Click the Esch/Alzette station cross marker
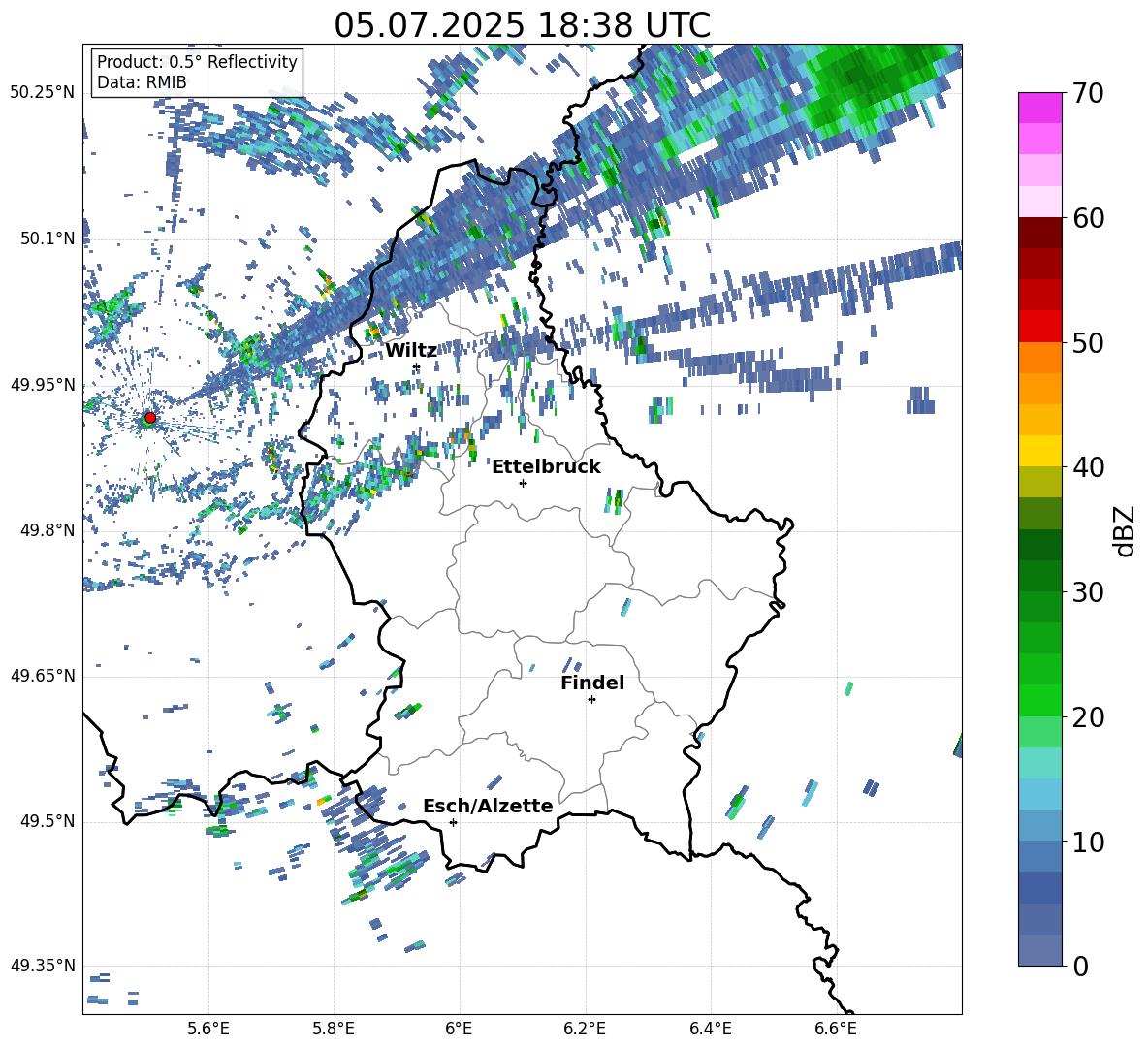 (x=453, y=822)
